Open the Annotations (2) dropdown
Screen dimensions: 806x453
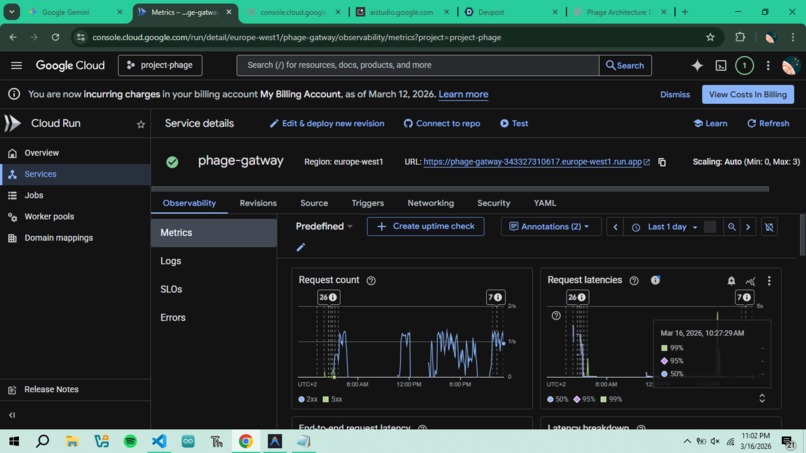point(551,227)
